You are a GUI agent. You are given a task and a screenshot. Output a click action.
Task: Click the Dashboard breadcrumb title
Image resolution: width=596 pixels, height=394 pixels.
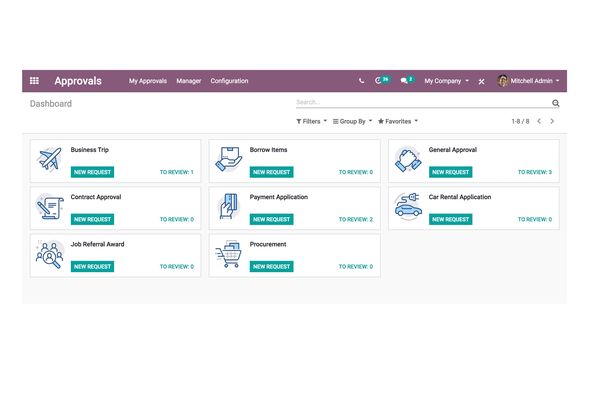click(51, 104)
